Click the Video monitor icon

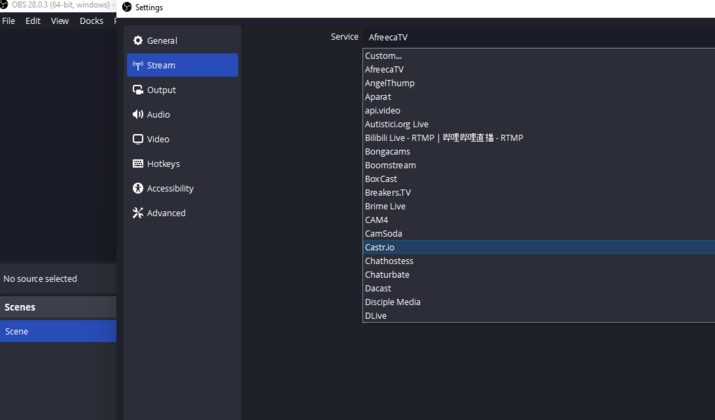point(138,139)
